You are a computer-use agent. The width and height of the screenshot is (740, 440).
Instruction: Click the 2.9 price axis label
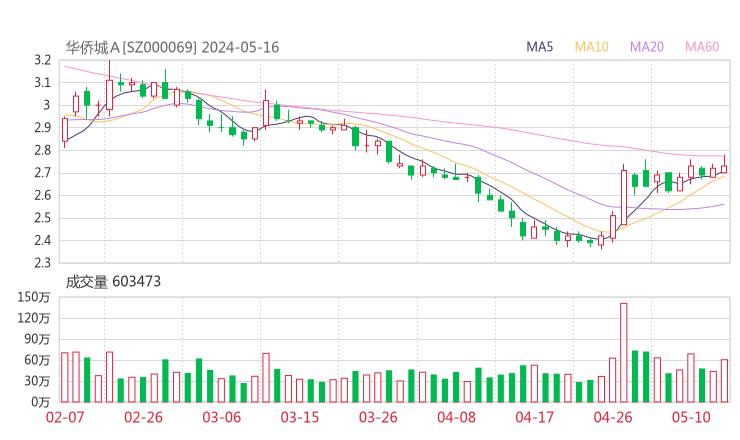point(42,127)
